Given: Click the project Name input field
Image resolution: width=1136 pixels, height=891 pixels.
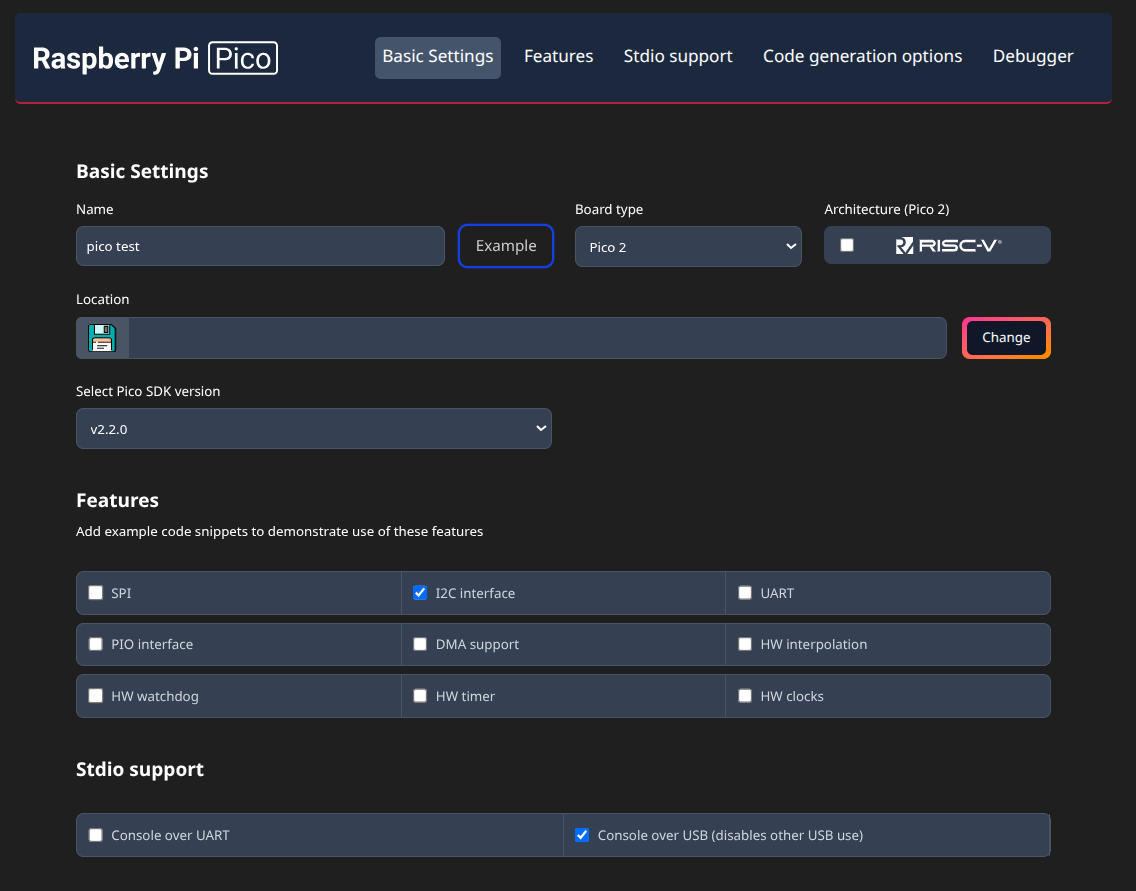Looking at the screenshot, I should (x=260, y=246).
